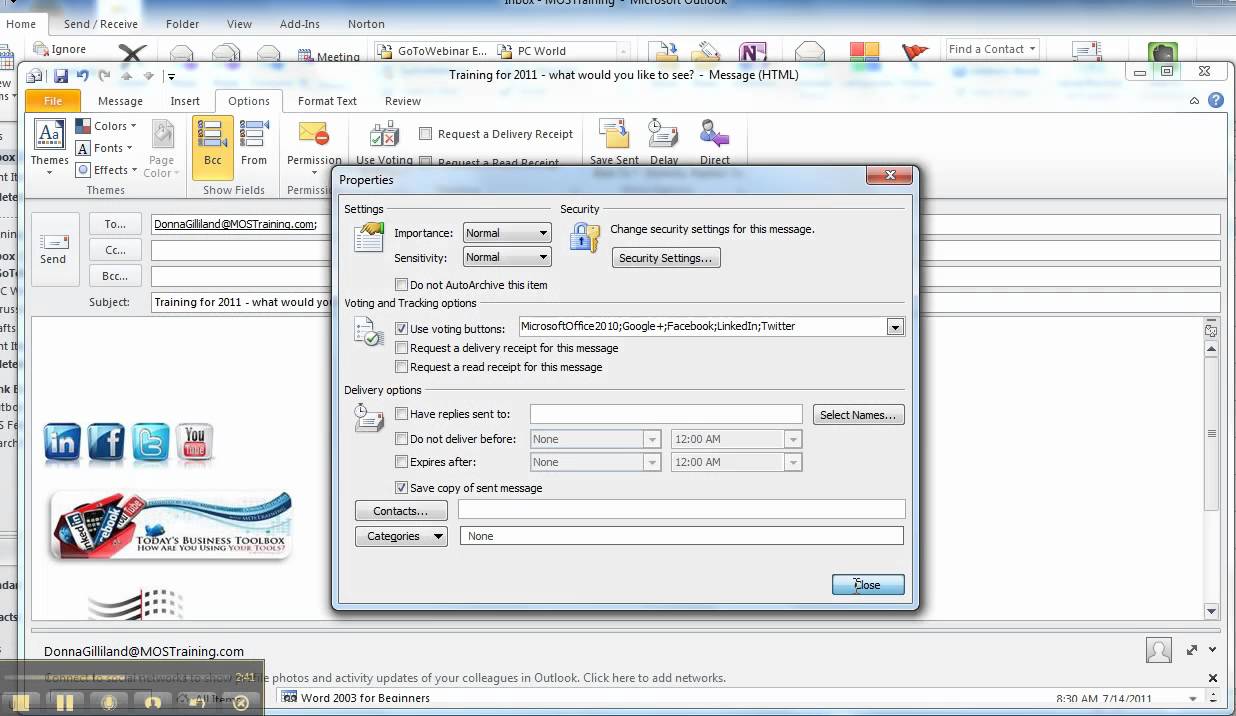Switch to the Format Text tab
The image size is (1236, 716).
click(327, 101)
